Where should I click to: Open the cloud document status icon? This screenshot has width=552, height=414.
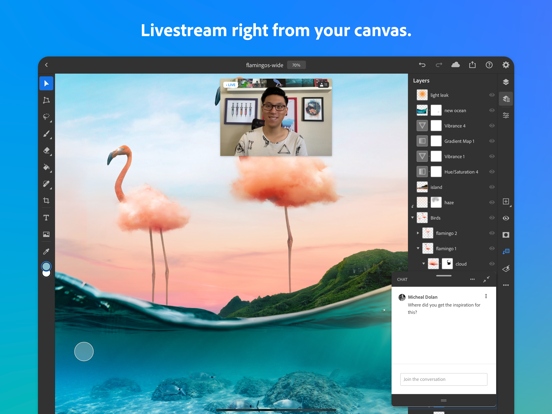(456, 65)
